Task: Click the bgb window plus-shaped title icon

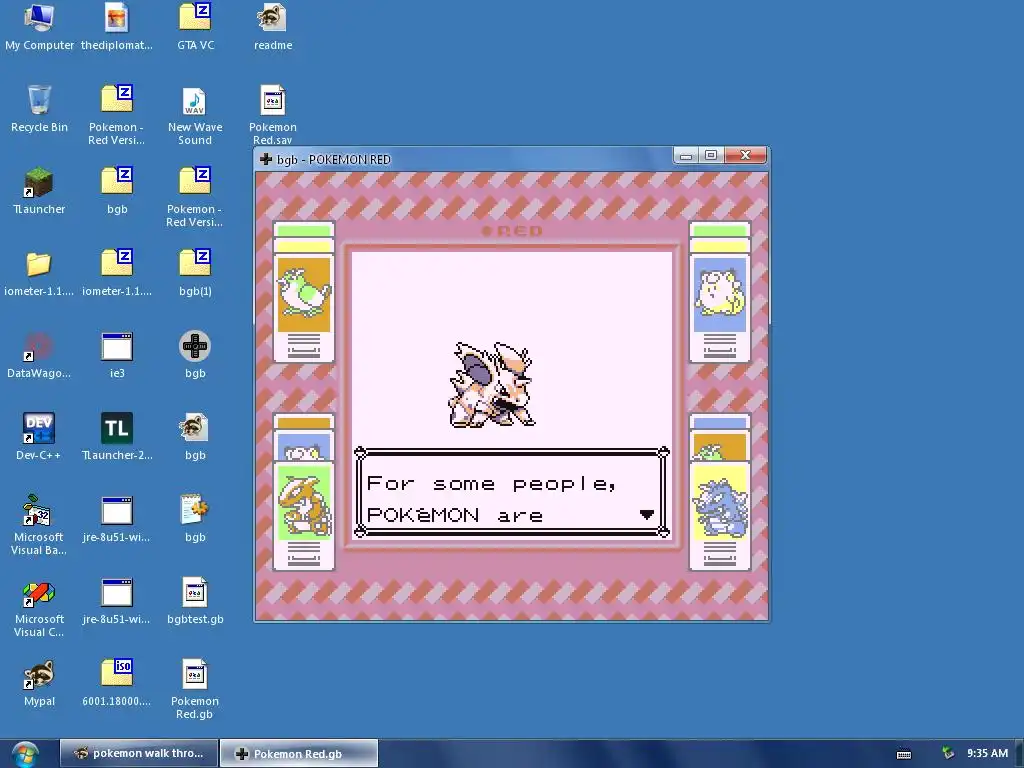Action: [266, 159]
